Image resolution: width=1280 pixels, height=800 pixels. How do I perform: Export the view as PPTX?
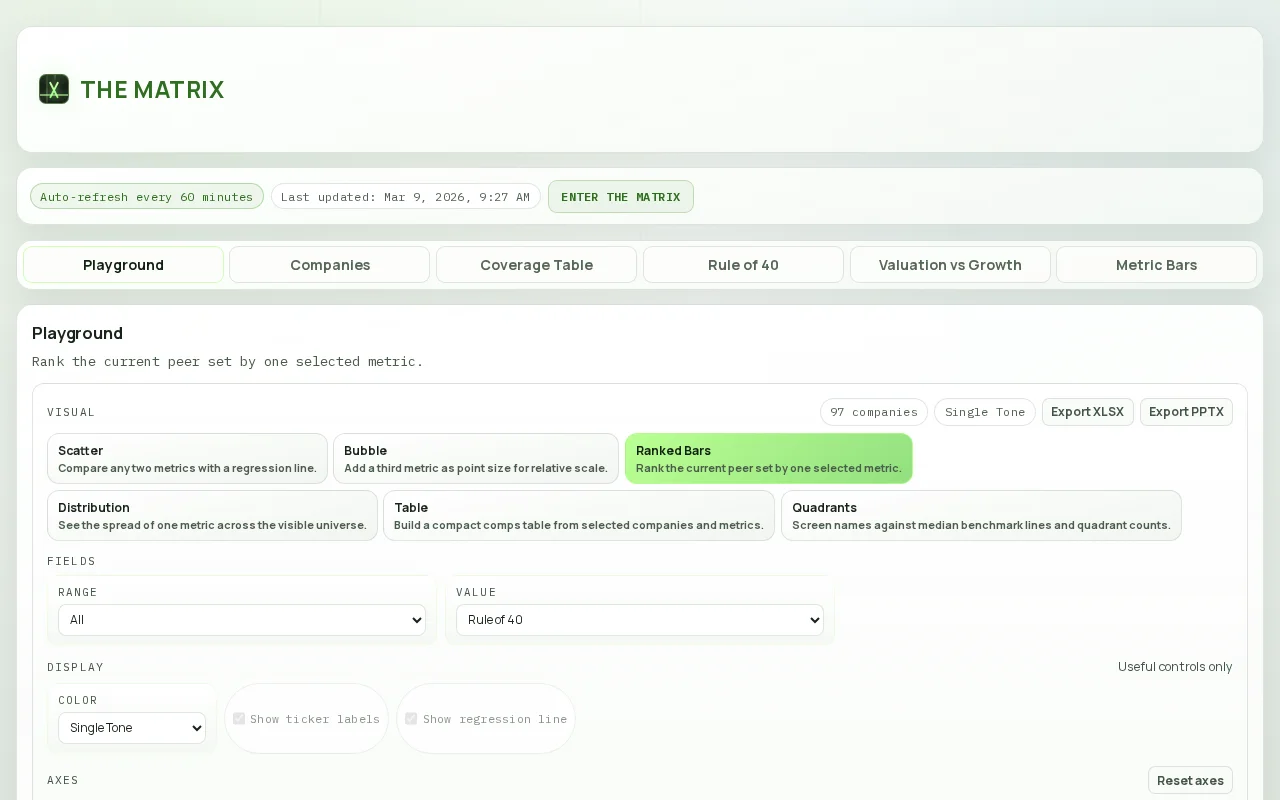point(1186,412)
